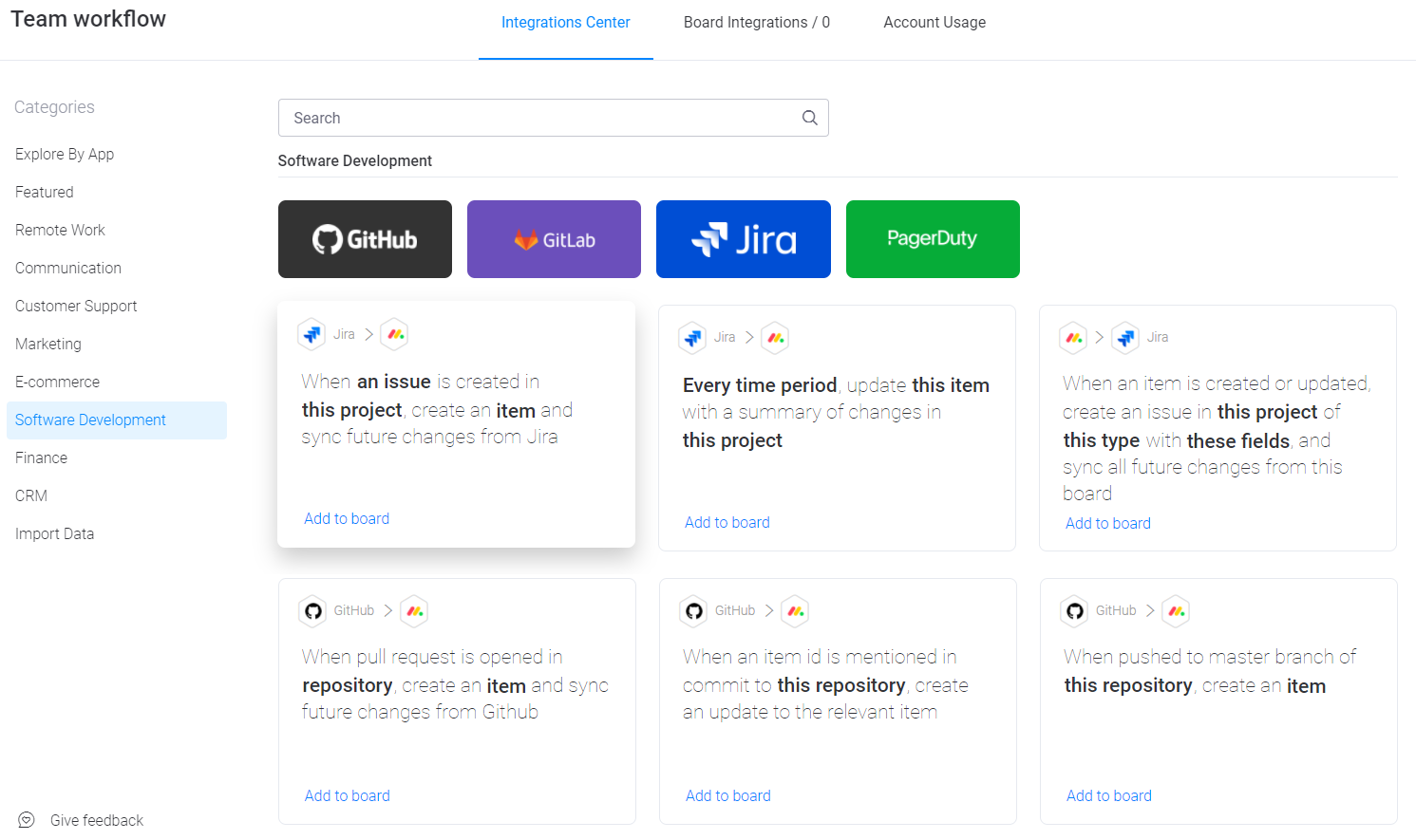Click GitHub icon in pull request card
1416x840 pixels.
click(312, 611)
